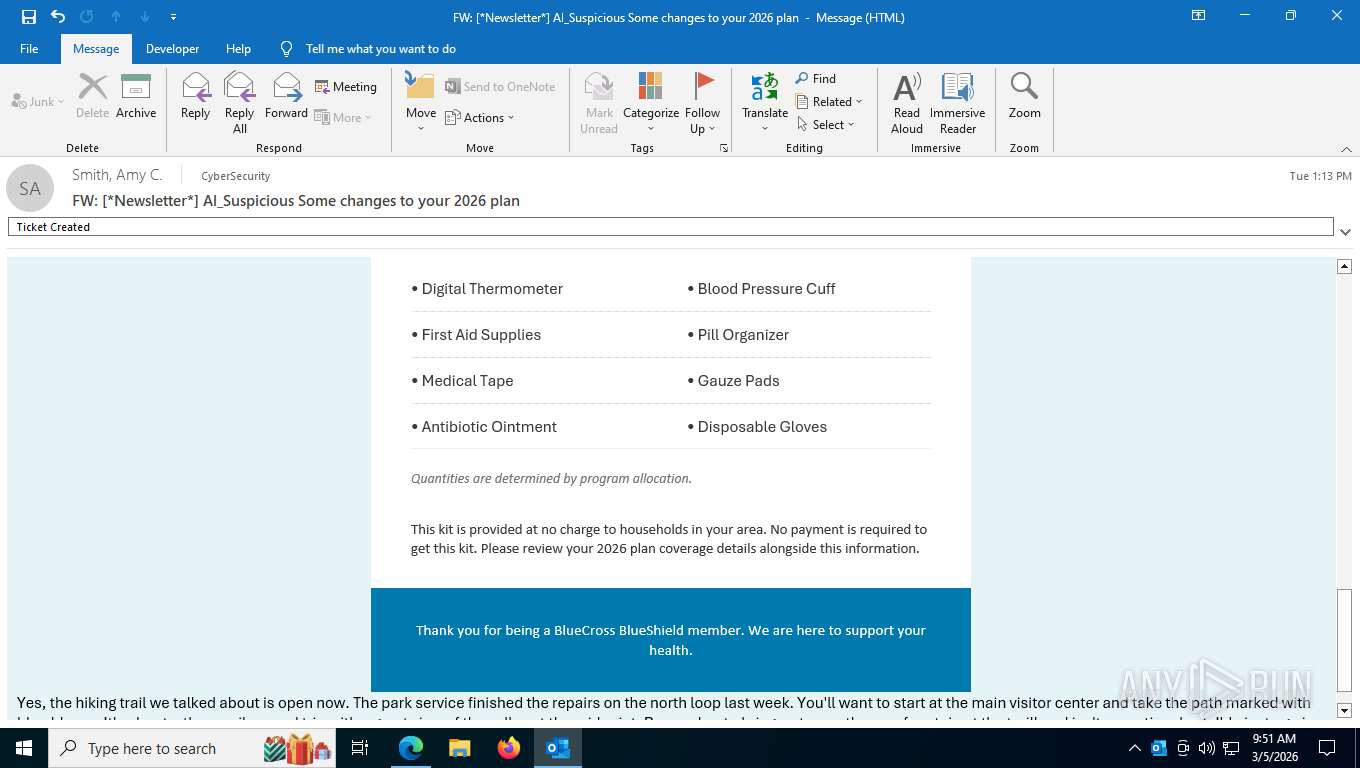Open the Zoom dialog

click(x=1024, y=97)
